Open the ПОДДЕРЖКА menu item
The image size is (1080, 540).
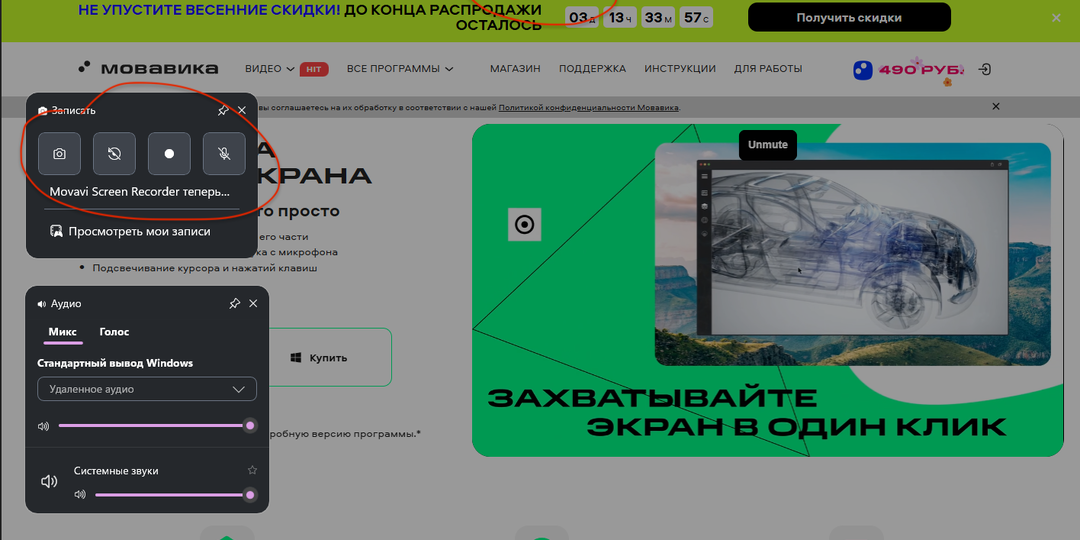pyautogui.click(x=592, y=69)
